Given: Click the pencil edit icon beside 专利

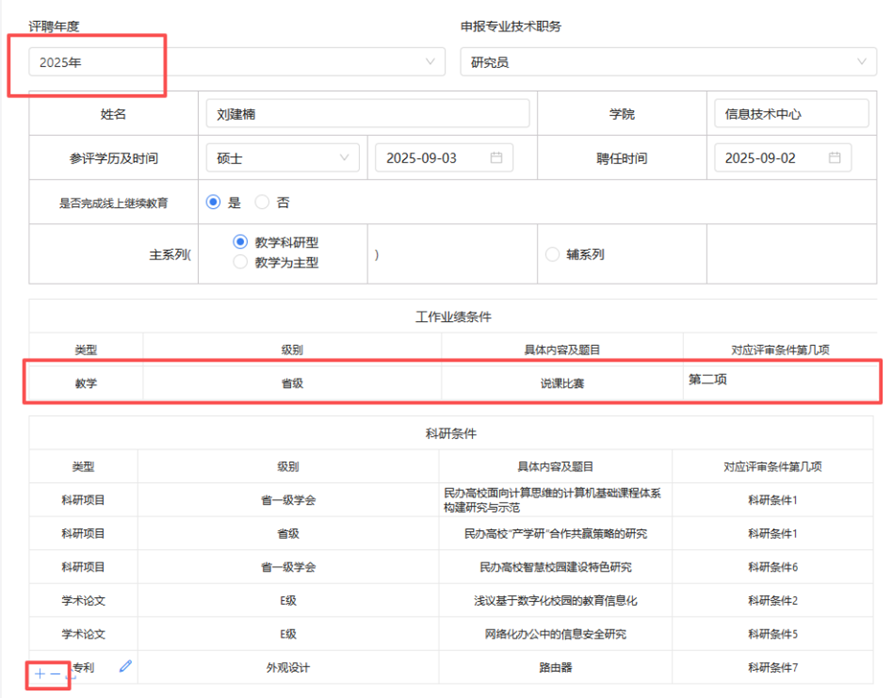Looking at the screenshot, I should click(125, 665).
